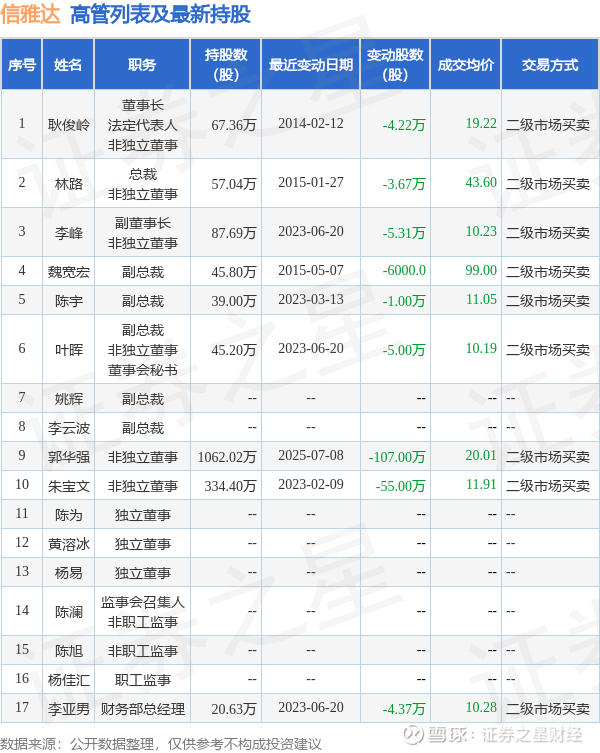Image resolution: width=600 pixels, height=753 pixels.
Task: Click the change value -3.67万
Action: 404,183
